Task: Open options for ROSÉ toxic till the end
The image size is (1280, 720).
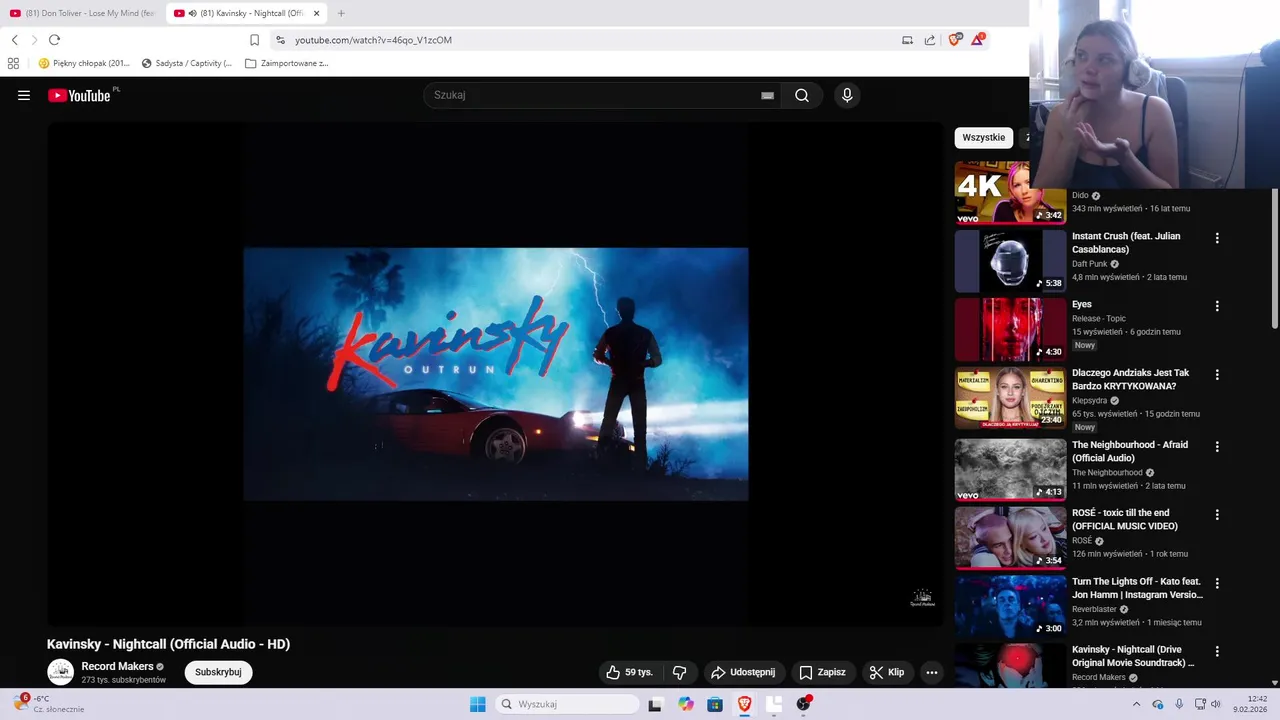Action: [x=1217, y=515]
